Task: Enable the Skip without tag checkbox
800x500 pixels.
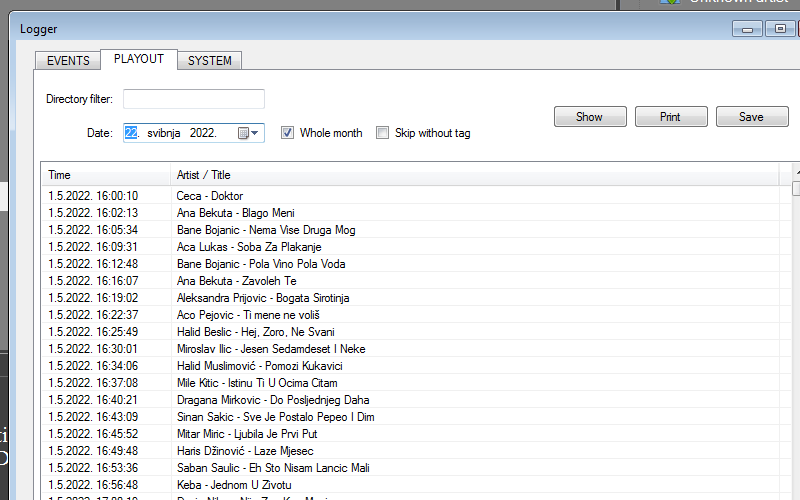Action: 382,133
